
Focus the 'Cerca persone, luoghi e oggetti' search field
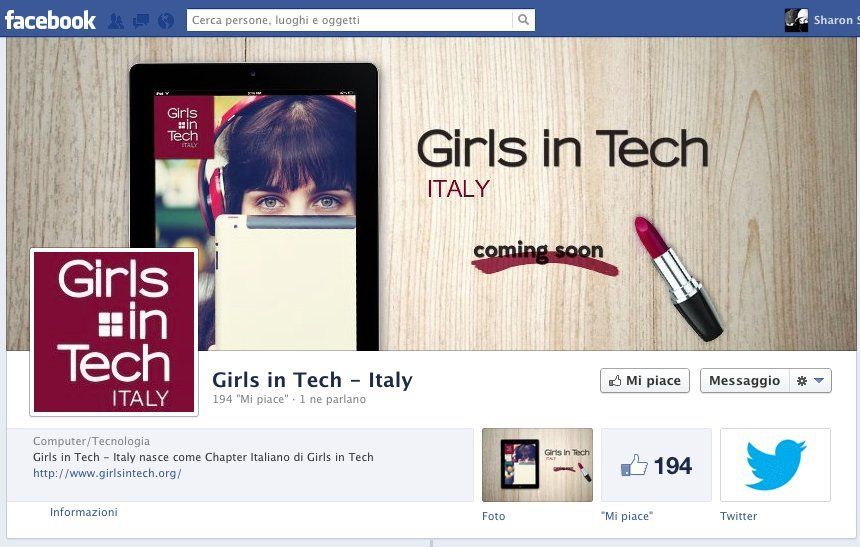[349, 20]
